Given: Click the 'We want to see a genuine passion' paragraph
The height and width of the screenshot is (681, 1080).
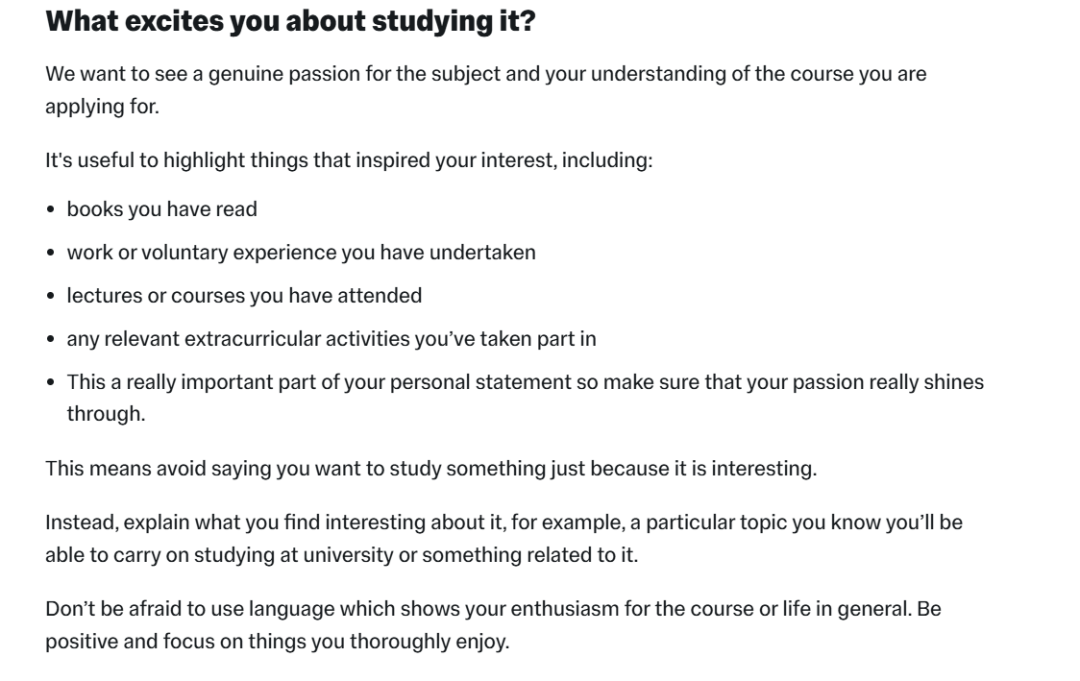Looking at the screenshot, I should 486,90.
